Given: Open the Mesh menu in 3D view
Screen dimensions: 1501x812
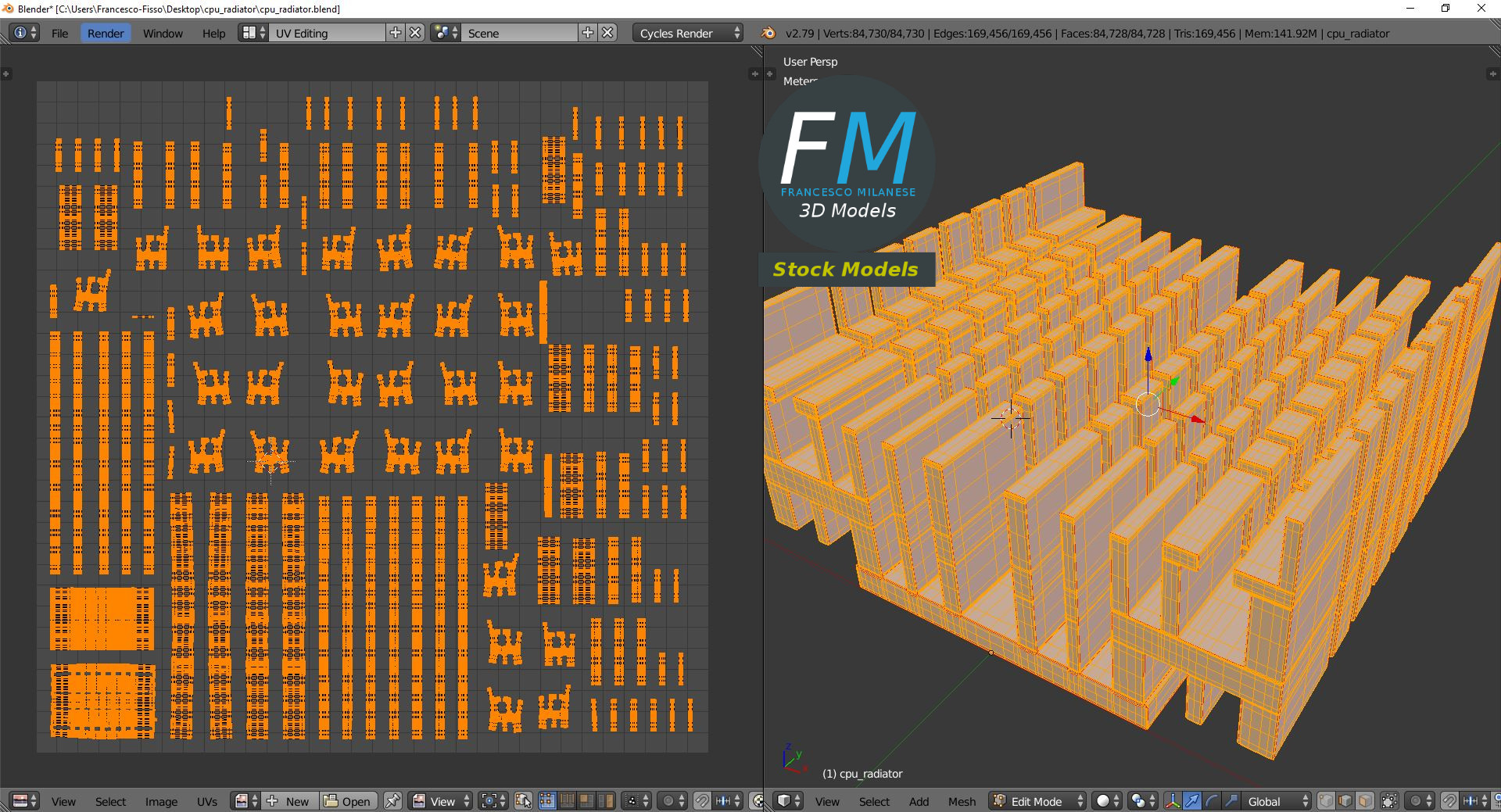Looking at the screenshot, I should point(962,801).
